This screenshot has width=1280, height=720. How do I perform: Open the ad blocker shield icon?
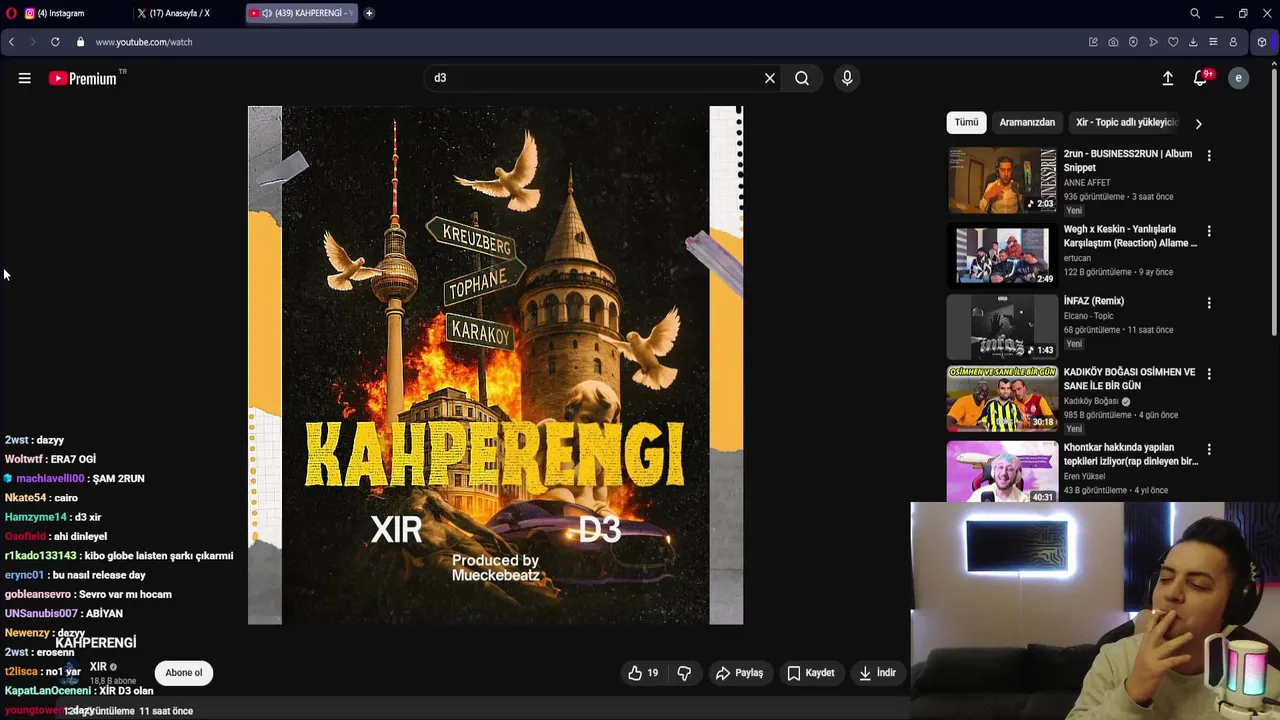click(1133, 42)
